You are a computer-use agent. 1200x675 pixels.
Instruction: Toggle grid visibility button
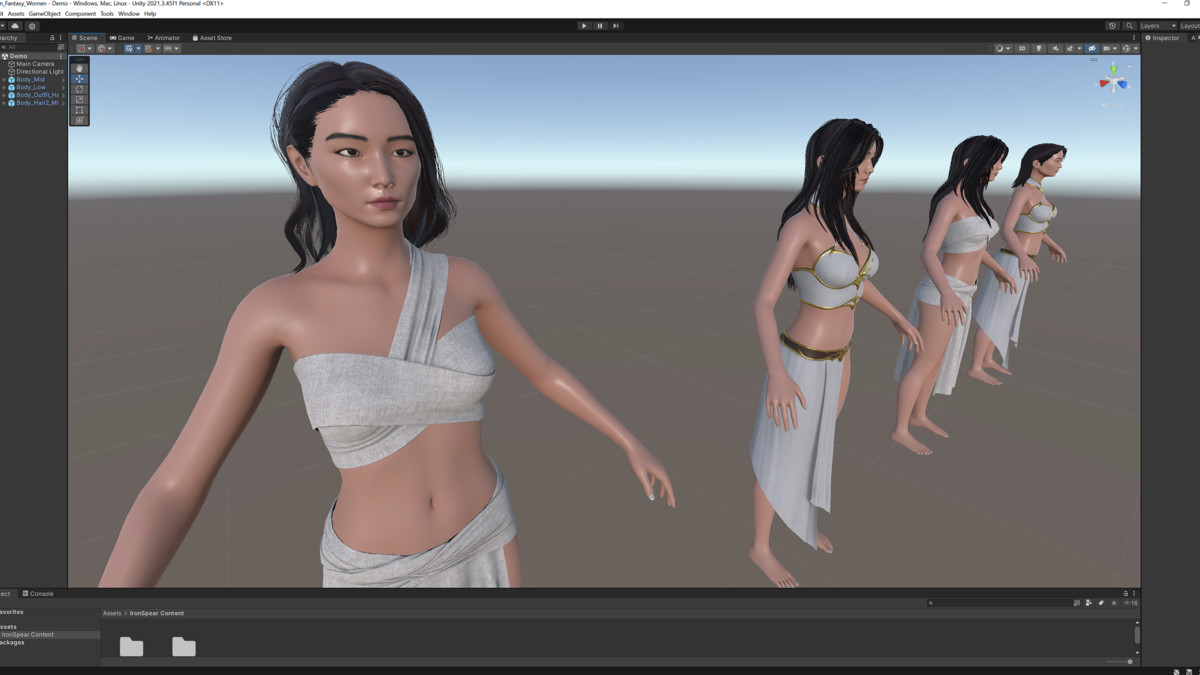[x=128, y=48]
